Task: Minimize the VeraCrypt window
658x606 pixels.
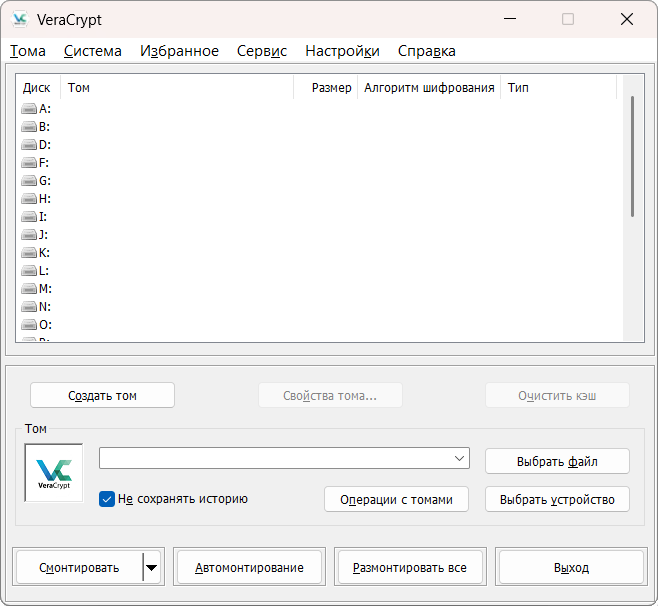Action: (510, 19)
